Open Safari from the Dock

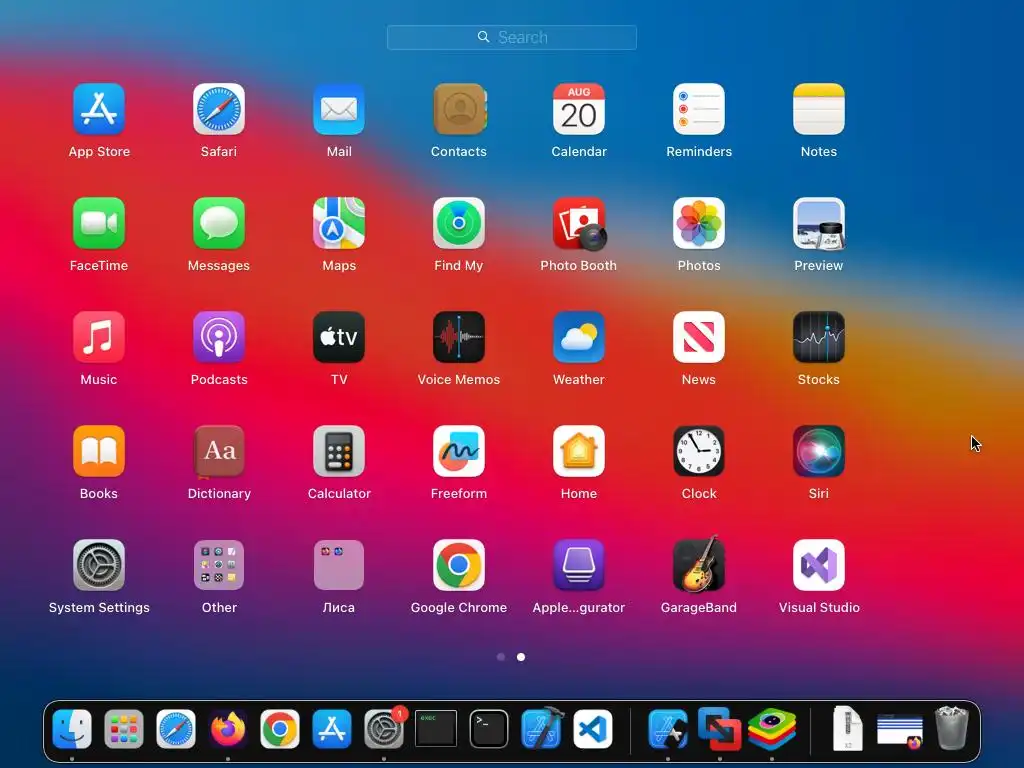point(176,729)
